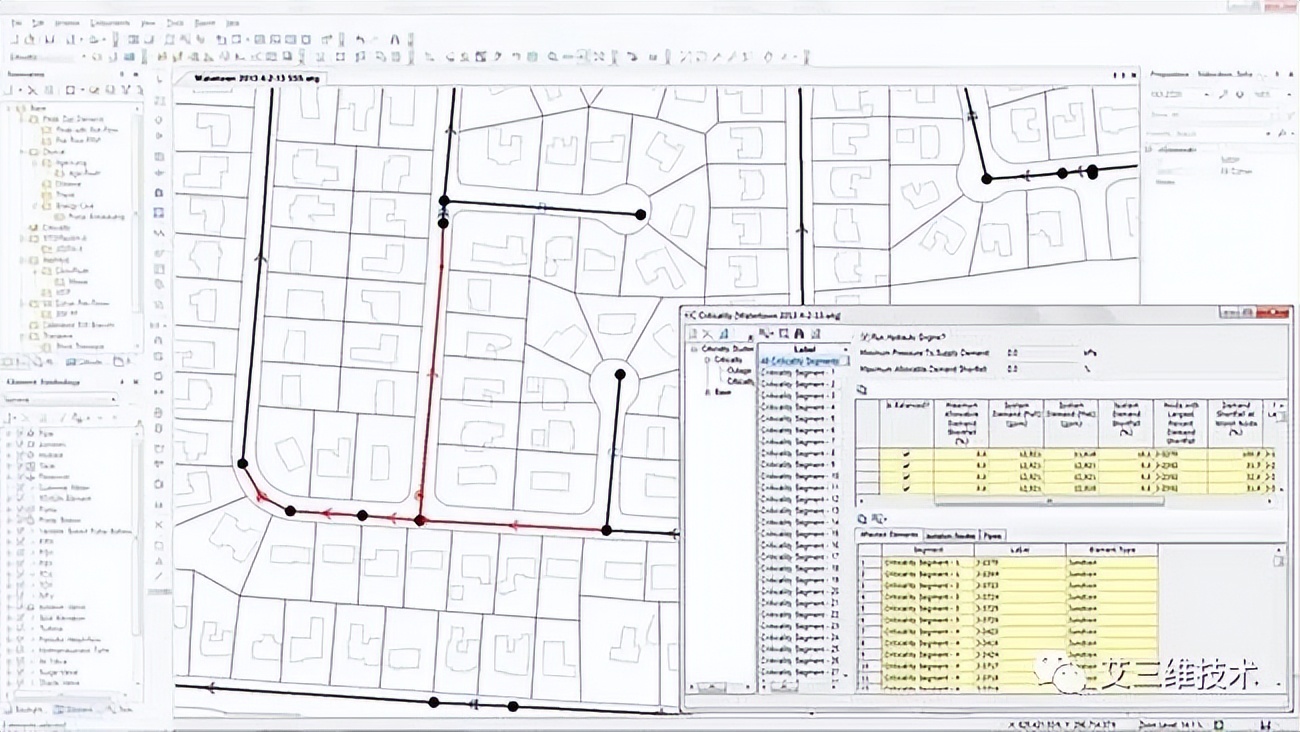Click the delete X icon in Scenarios panel toolbar
The height and width of the screenshot is (732, 1300).
(33, 91)
